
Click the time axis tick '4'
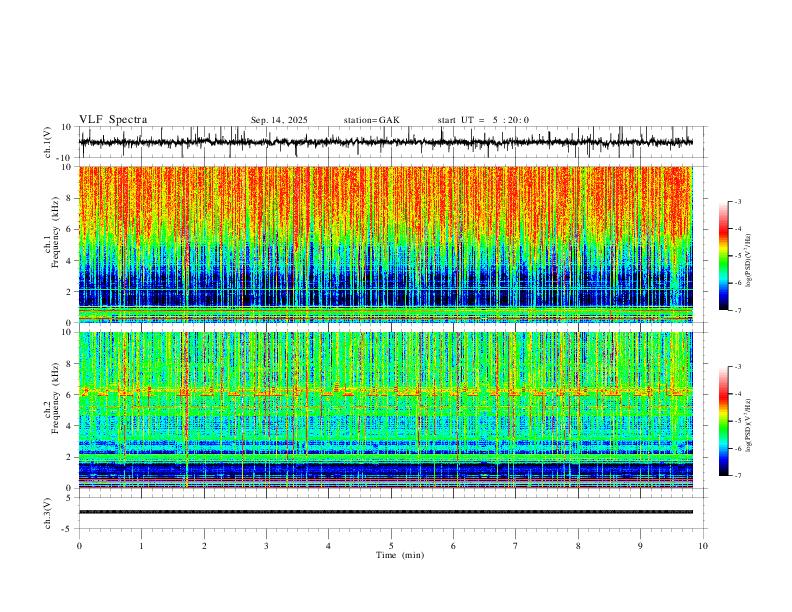click(328, 546)
